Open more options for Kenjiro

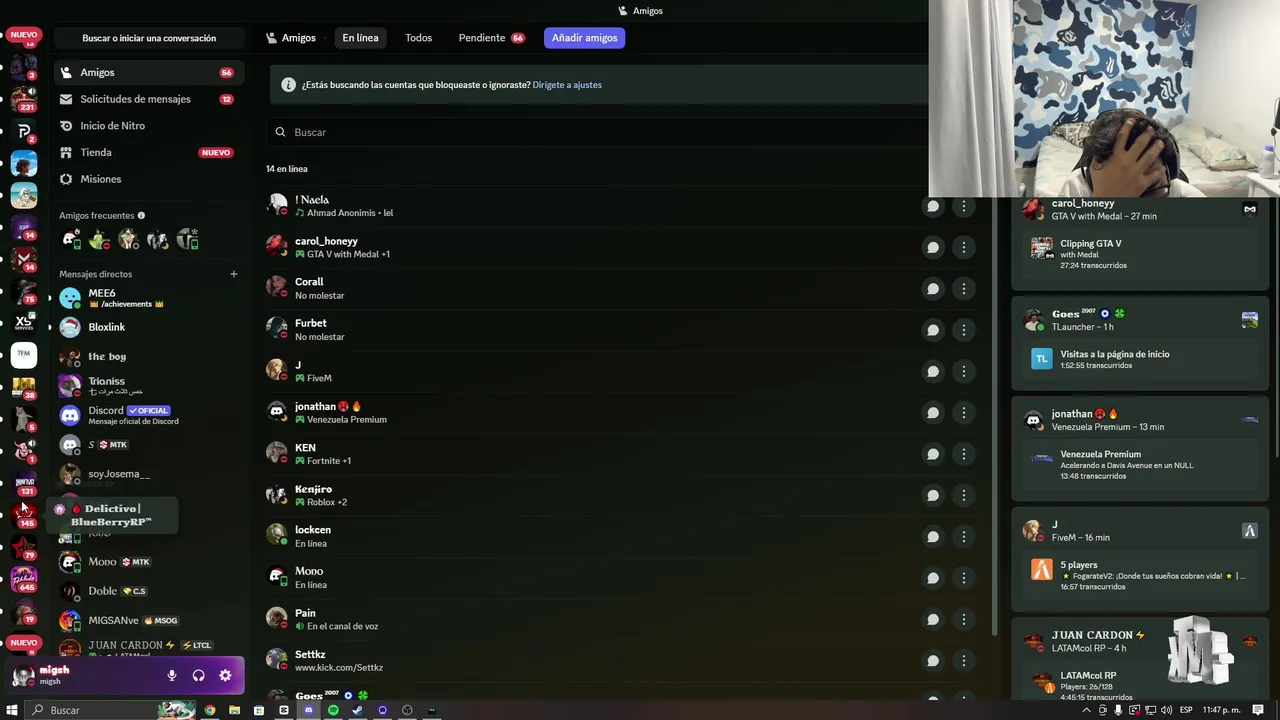[964, 495]
